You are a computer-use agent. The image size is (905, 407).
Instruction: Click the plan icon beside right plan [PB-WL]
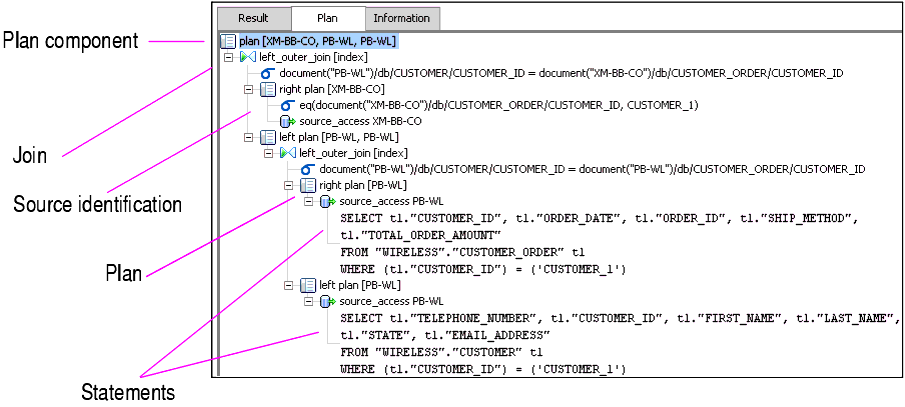click(x=308, y=185)
